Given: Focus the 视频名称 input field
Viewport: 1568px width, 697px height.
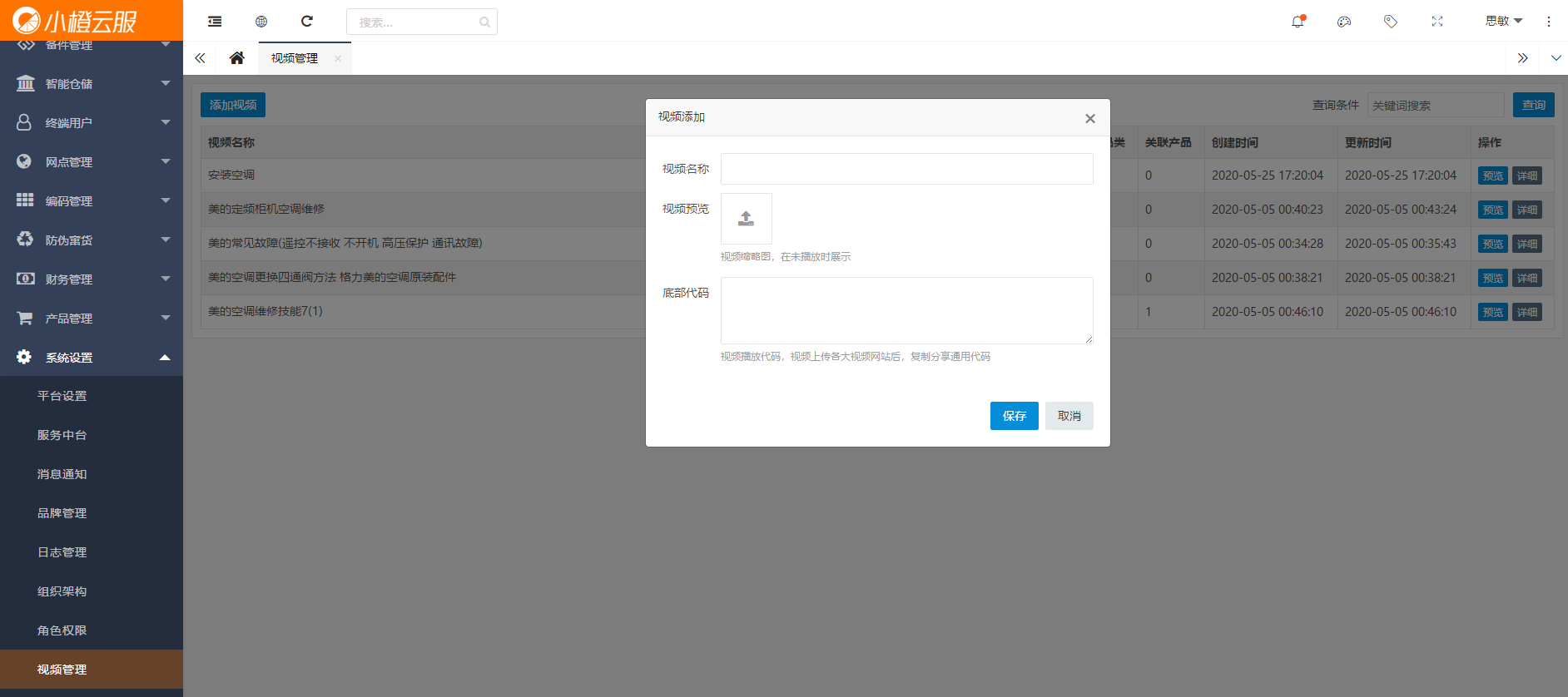Looking at the screenshot, I should [x=907, y=169].
